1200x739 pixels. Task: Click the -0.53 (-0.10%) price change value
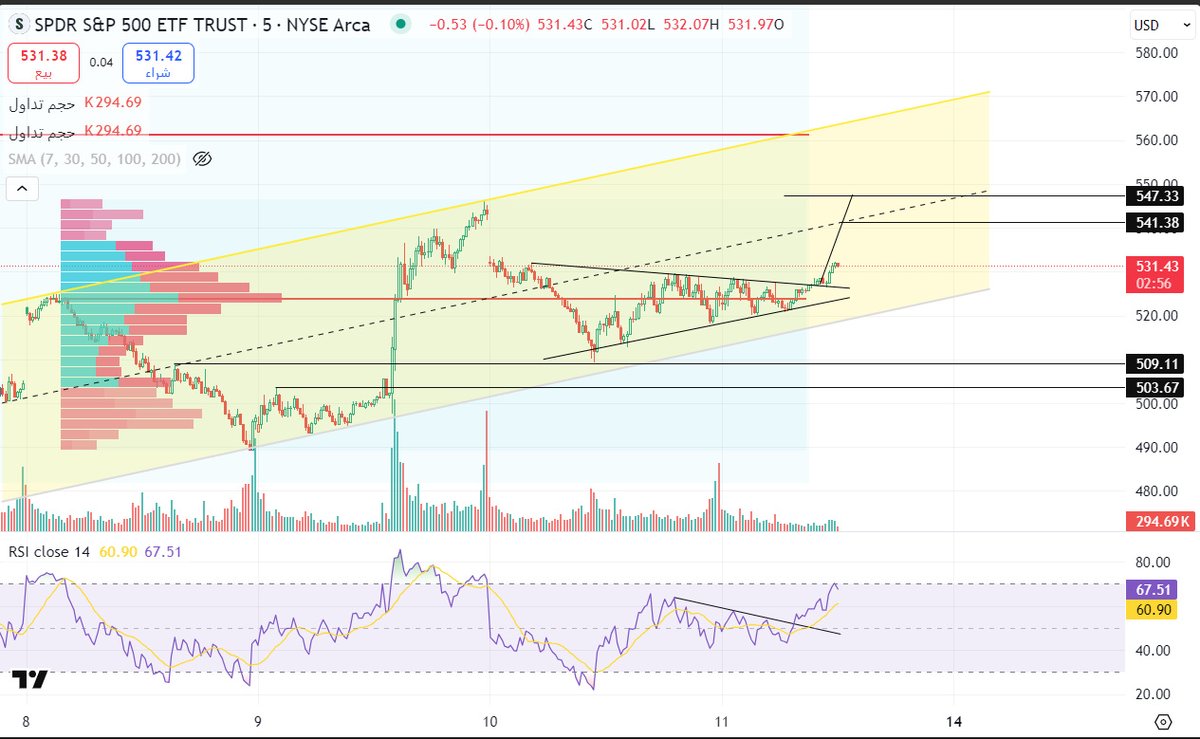tap(479, 25)
